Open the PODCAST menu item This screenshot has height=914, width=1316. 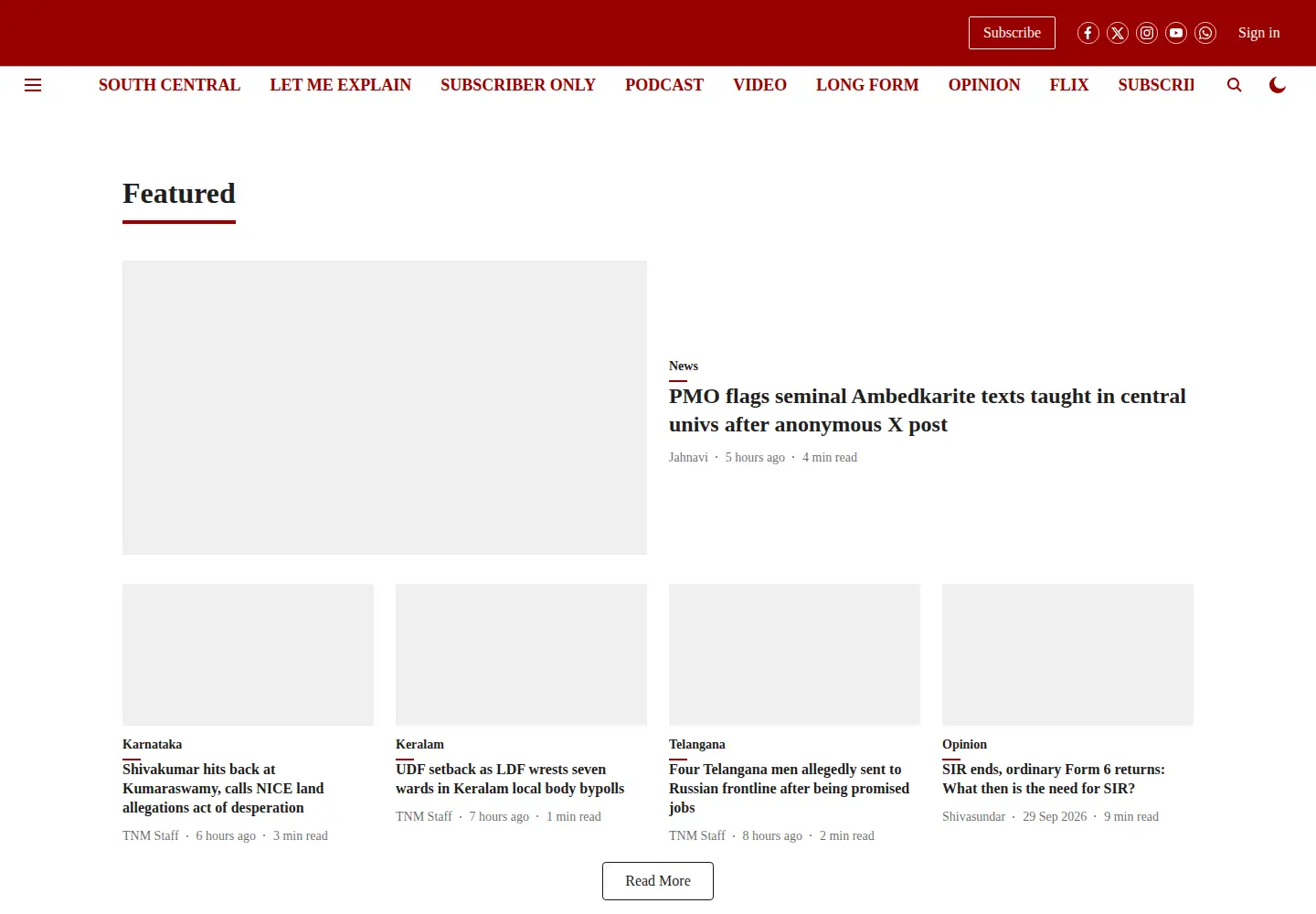664,85
